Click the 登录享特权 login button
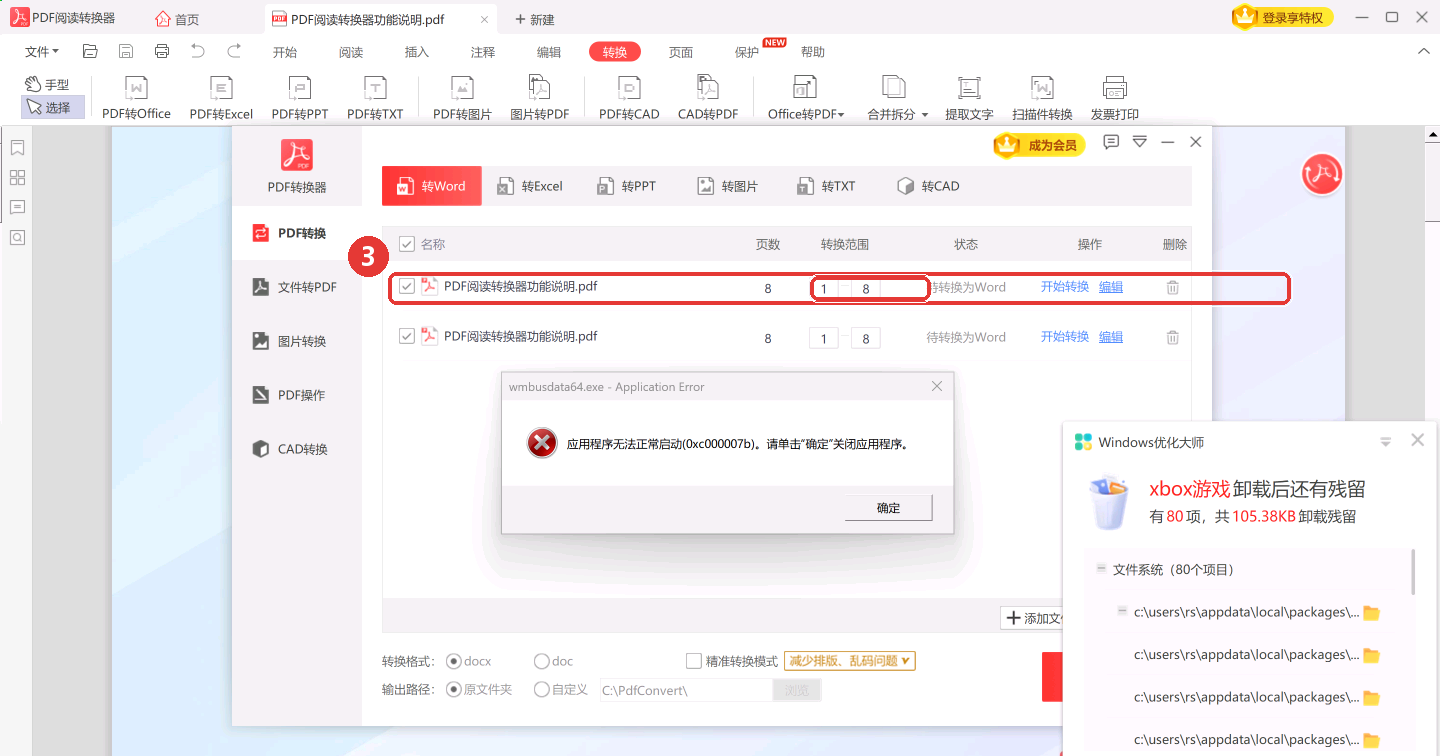 click(x=1282, y=17)
